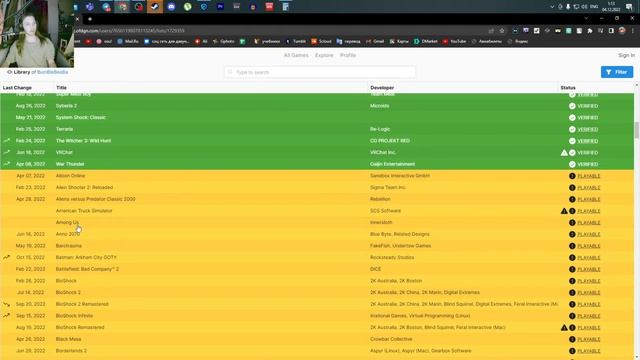Open the Scloud bookmark
This screenshot has height=360, width=640.
[x=322, y=41]
